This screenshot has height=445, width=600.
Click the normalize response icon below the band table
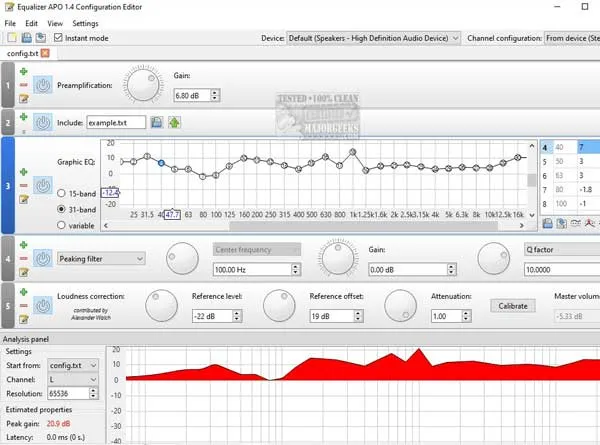[590, 223]
